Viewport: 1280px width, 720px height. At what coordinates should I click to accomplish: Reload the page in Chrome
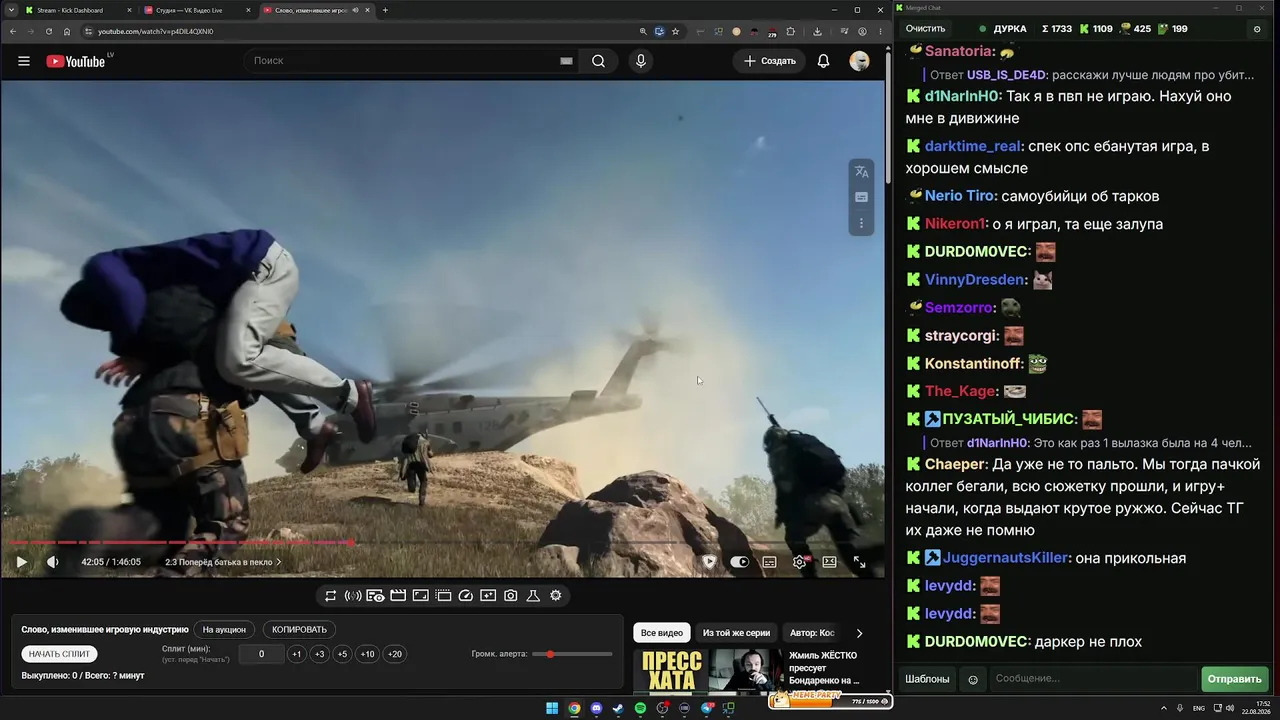pos(48,31)
